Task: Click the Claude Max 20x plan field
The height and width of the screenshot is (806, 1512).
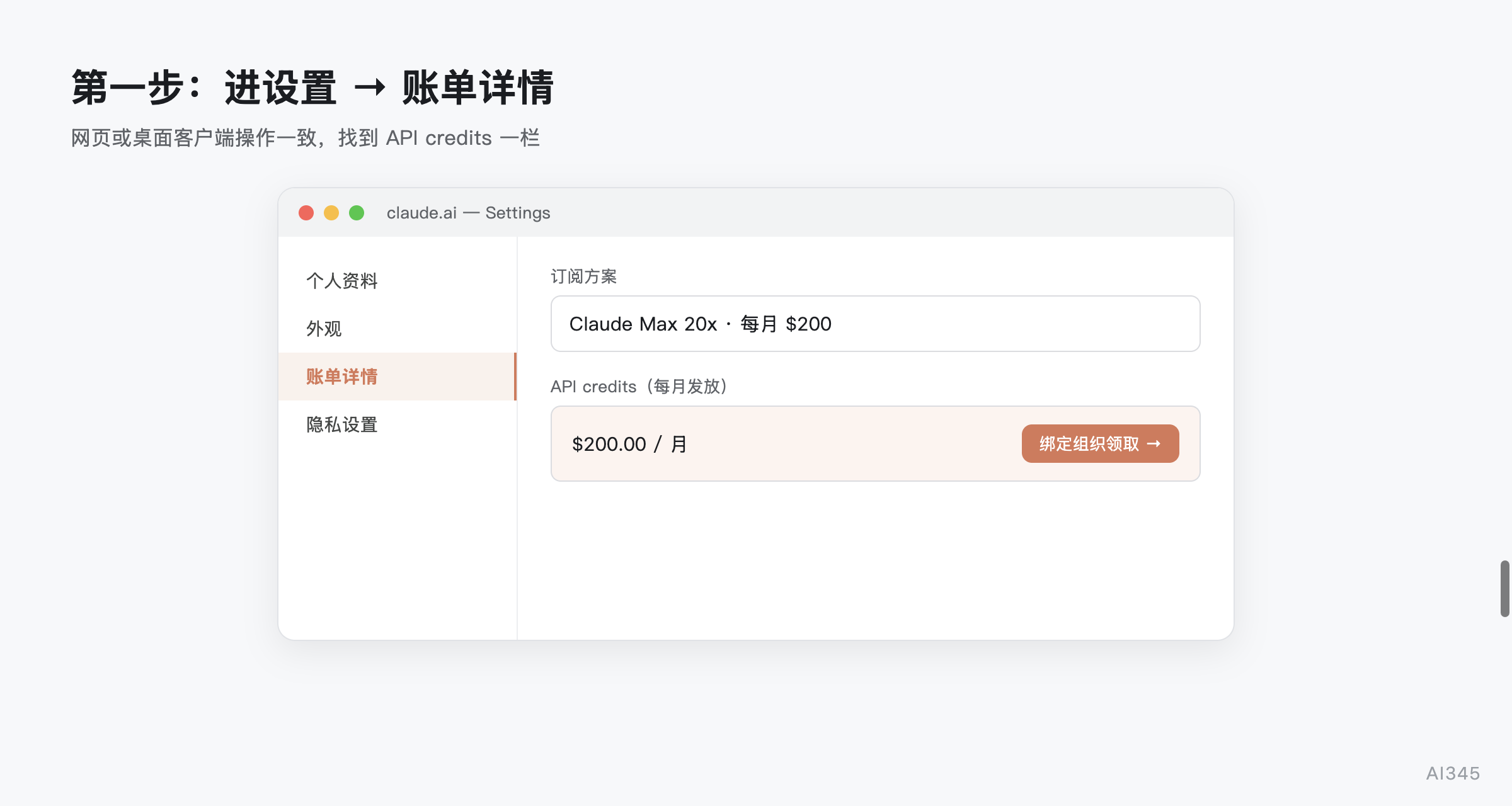Action: (x=875, y=324)
